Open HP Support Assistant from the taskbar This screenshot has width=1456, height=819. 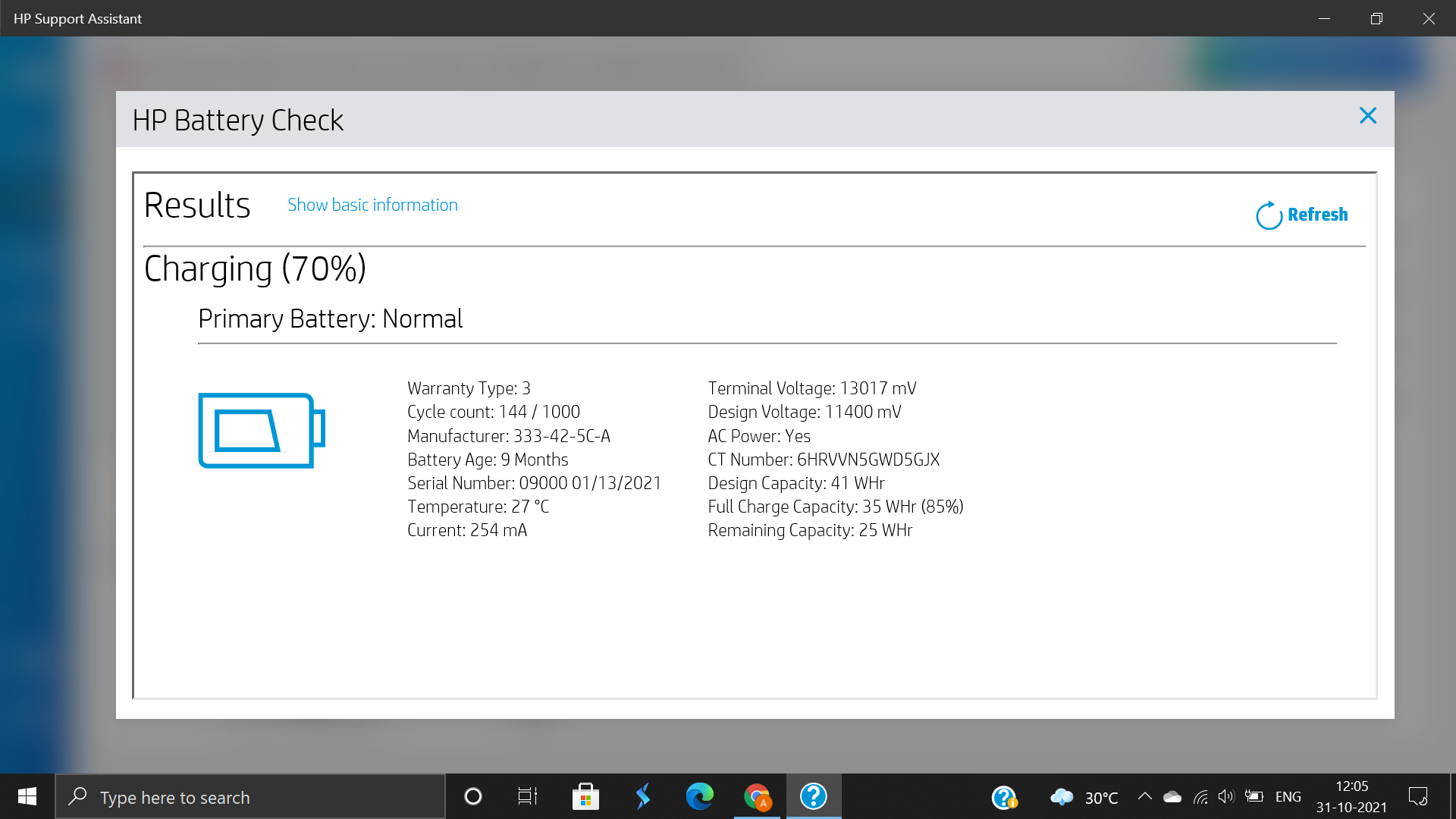(x=813, y=796)
